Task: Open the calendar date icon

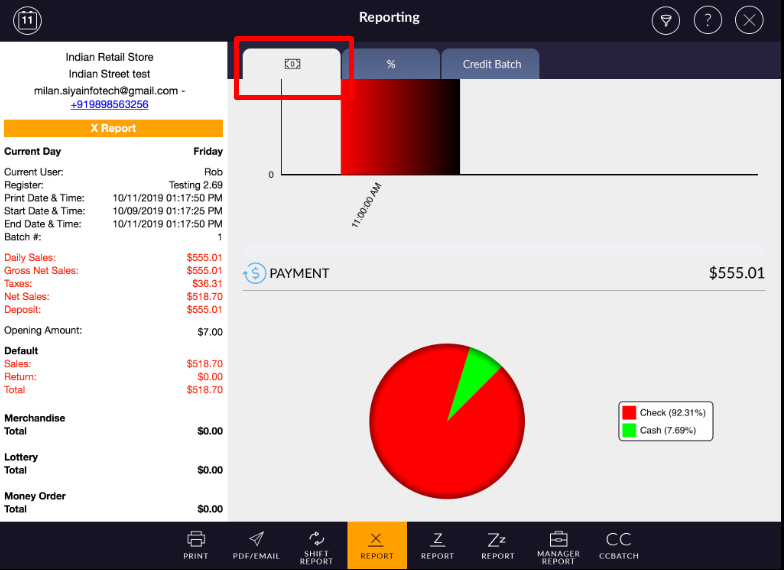Action: [x=29, y=19]
